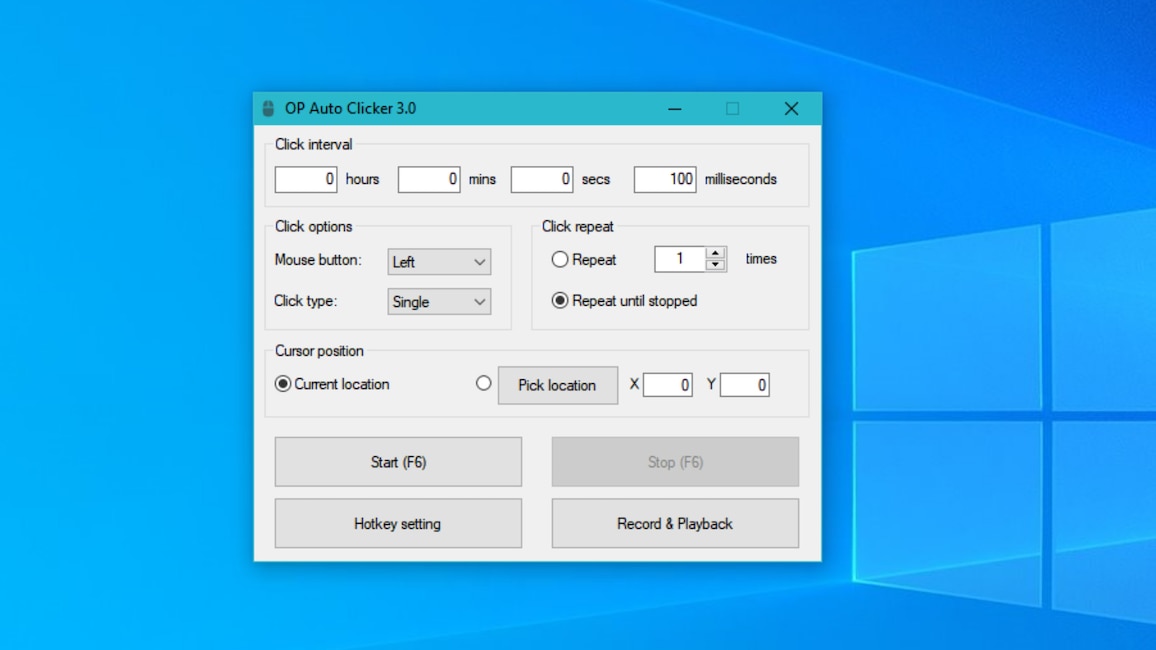Focus the mins input field
Viewport: 1156px width, 650px height.
point(429,179)
